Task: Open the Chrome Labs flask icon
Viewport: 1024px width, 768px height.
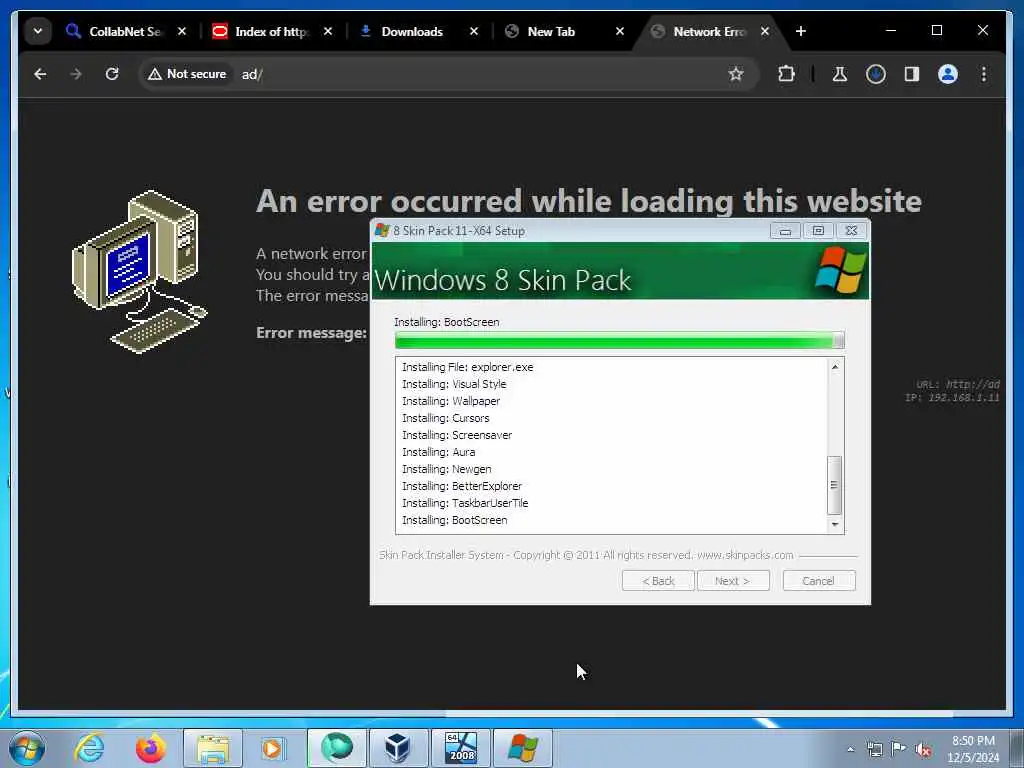Action: [840, 74]
